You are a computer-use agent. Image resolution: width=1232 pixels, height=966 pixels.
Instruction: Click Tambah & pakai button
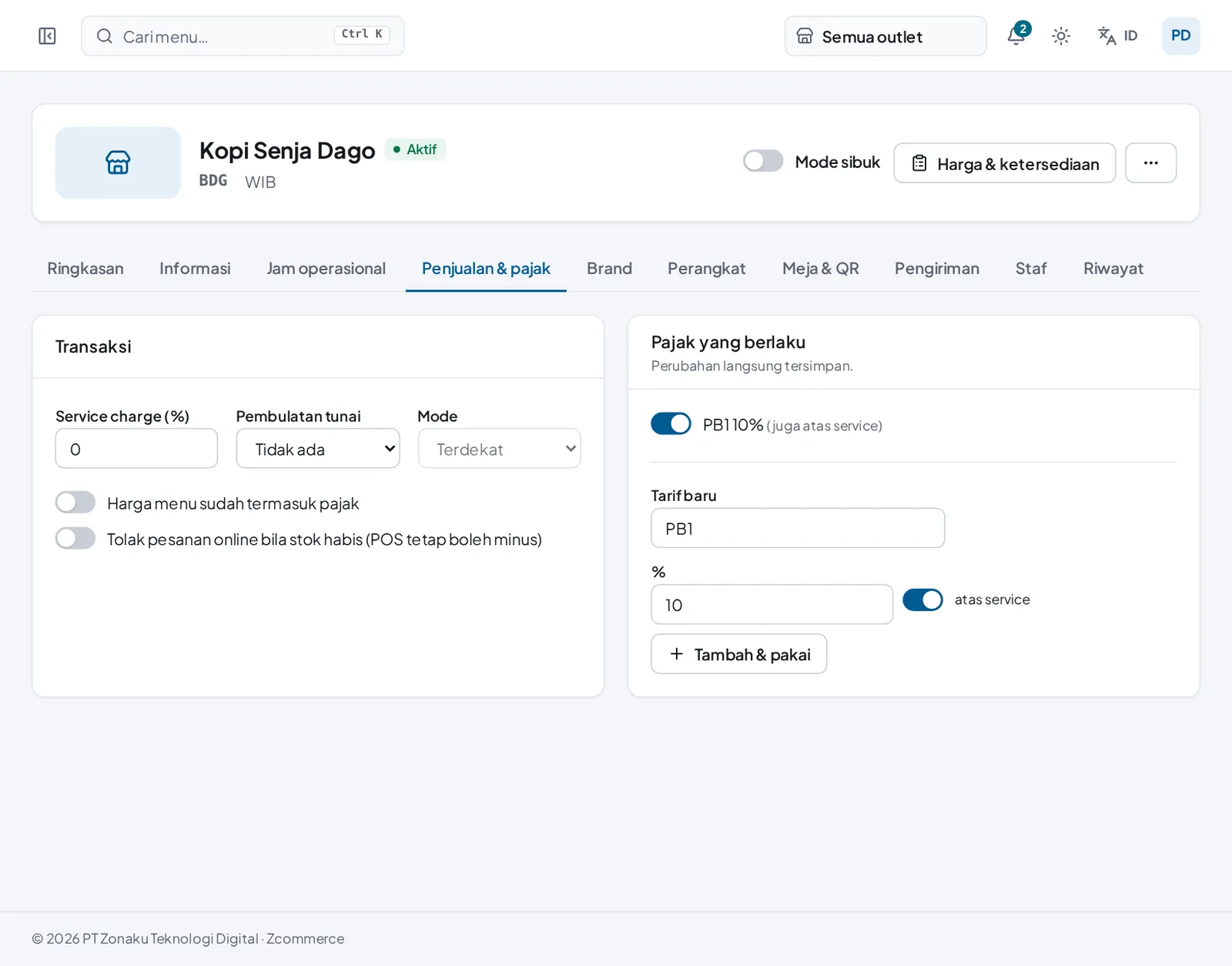point(739,654)
